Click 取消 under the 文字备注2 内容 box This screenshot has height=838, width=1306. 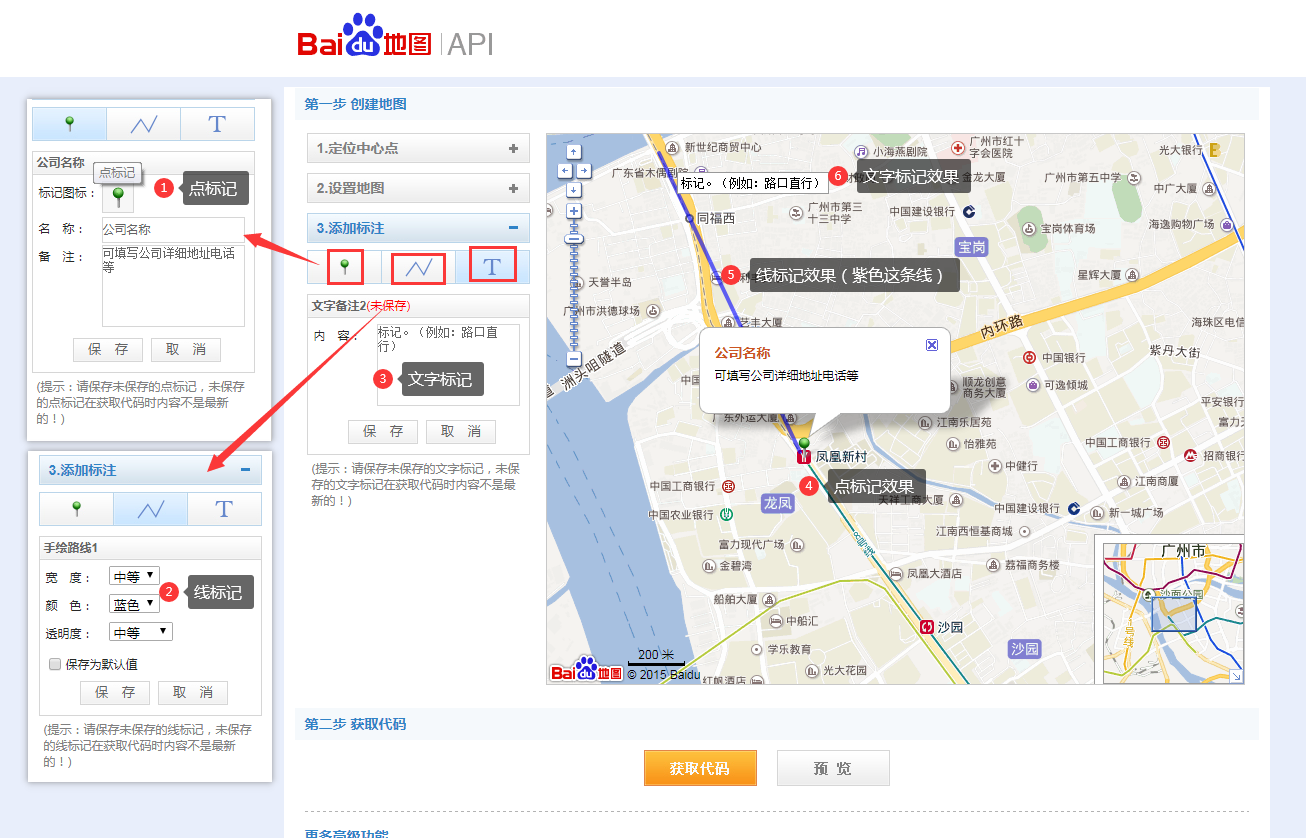tap(461, 432)
